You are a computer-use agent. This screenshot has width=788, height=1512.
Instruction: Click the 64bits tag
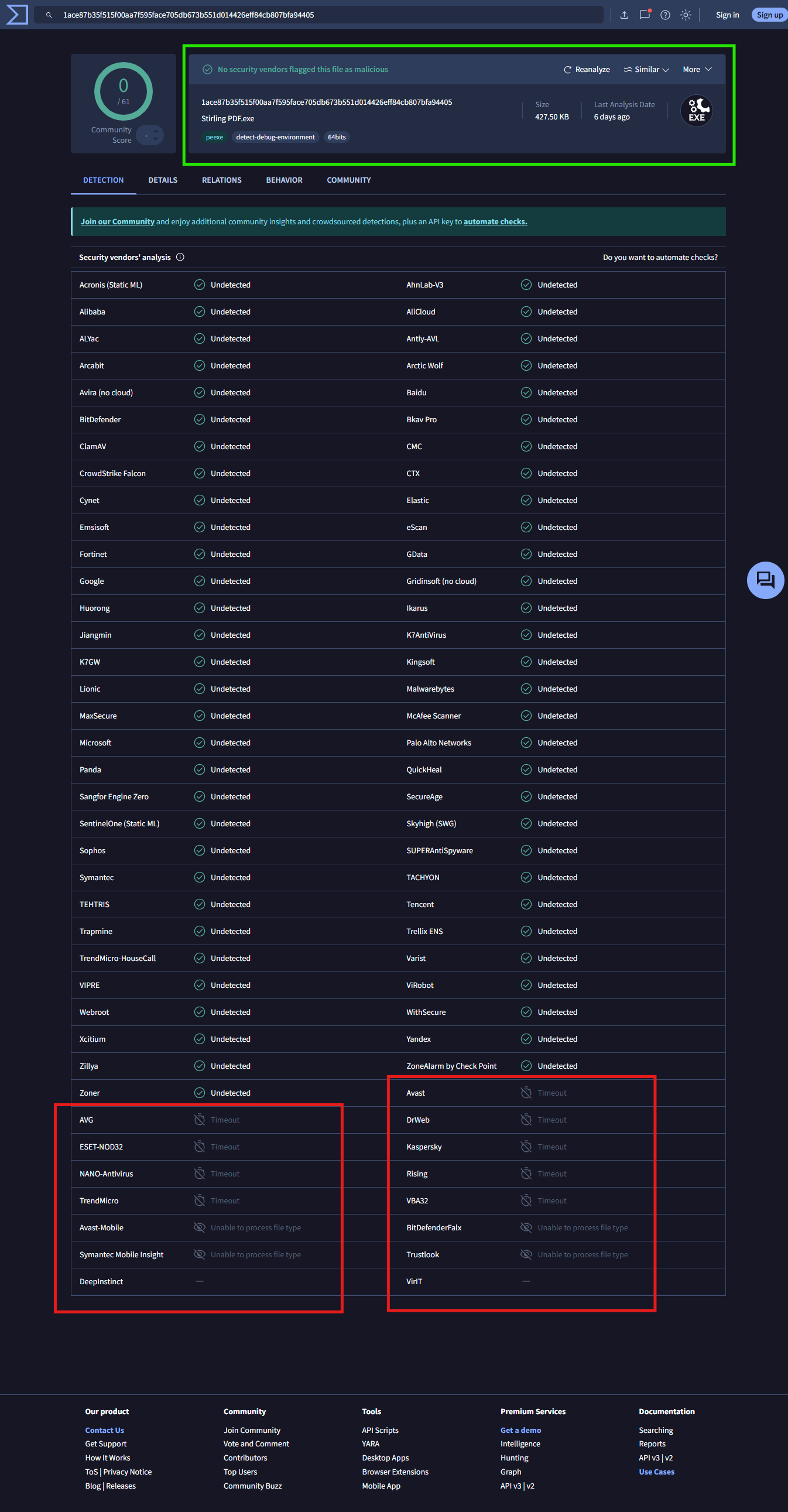337,138
